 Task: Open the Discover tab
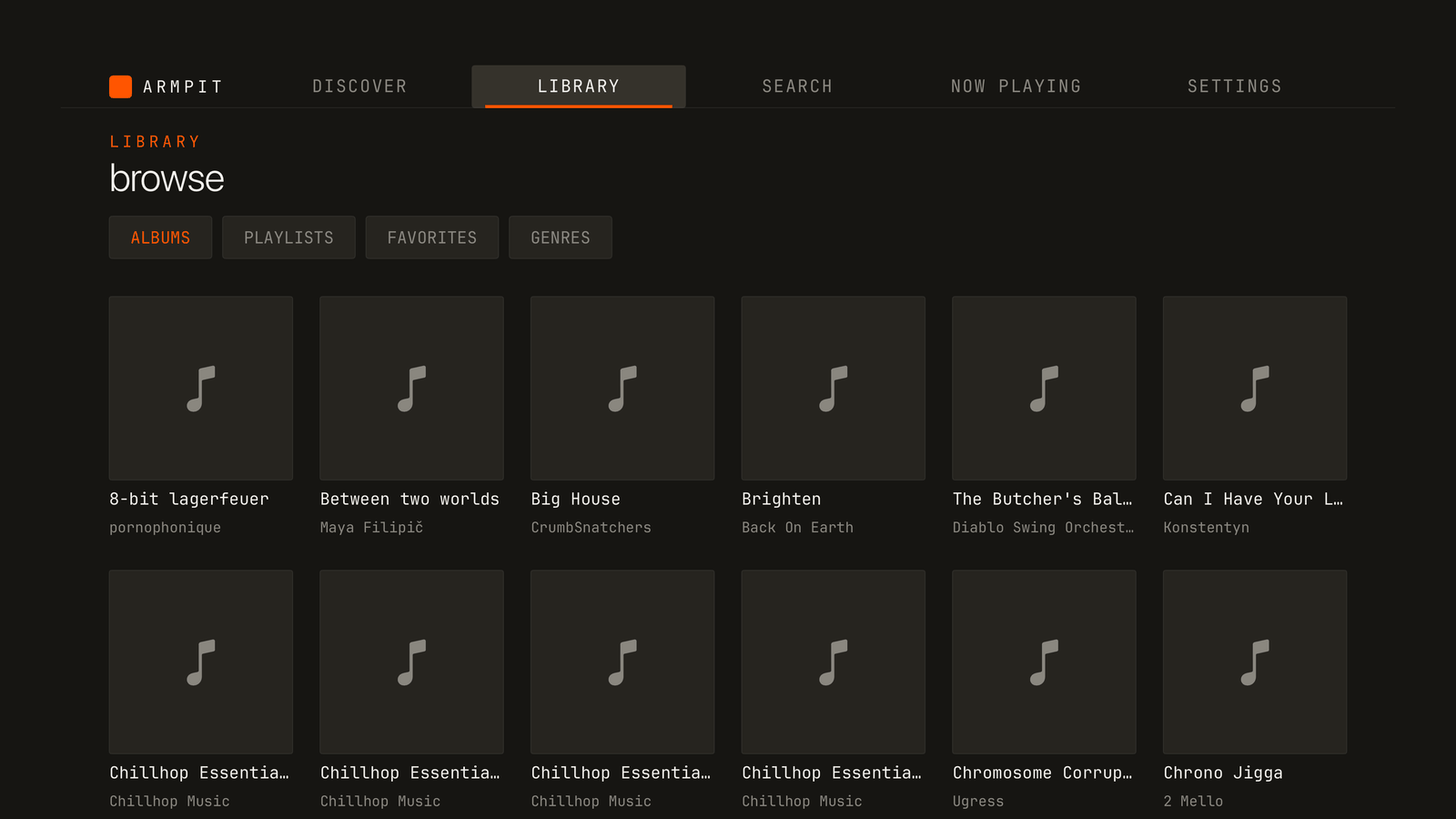(359, 86)
